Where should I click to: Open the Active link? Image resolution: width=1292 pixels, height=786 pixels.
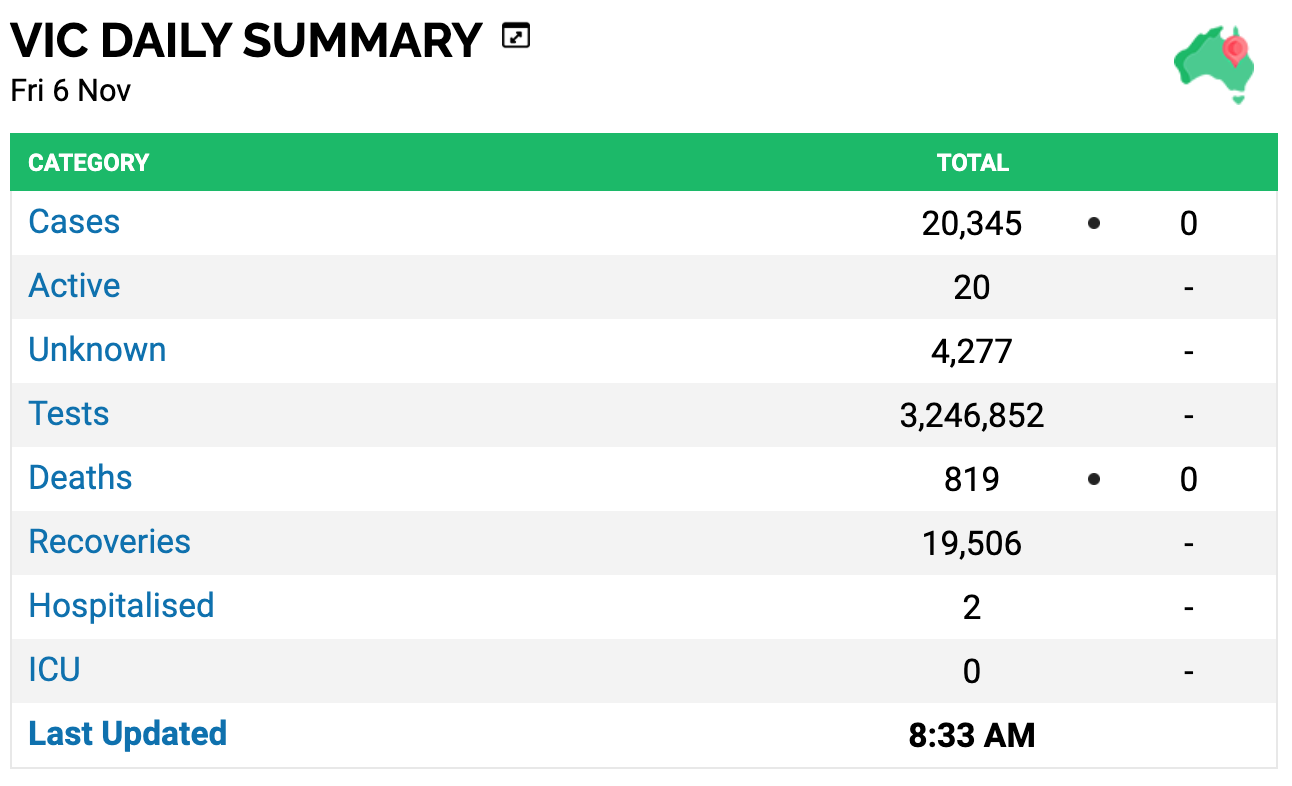click(74, 286)
